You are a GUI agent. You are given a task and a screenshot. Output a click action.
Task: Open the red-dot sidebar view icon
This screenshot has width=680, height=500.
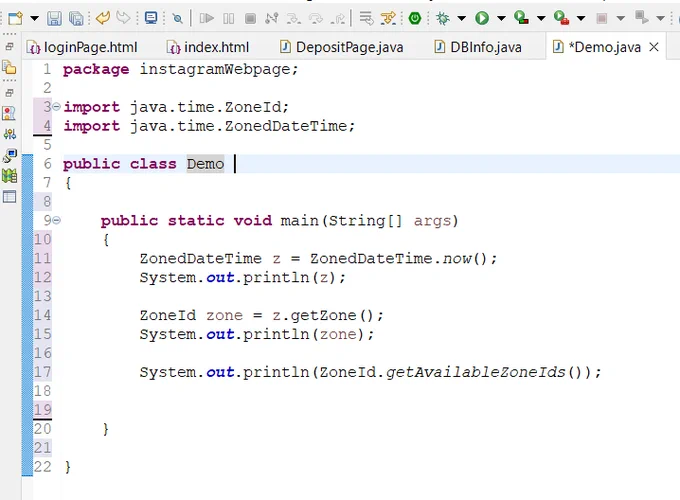click(x=10, y=113)
